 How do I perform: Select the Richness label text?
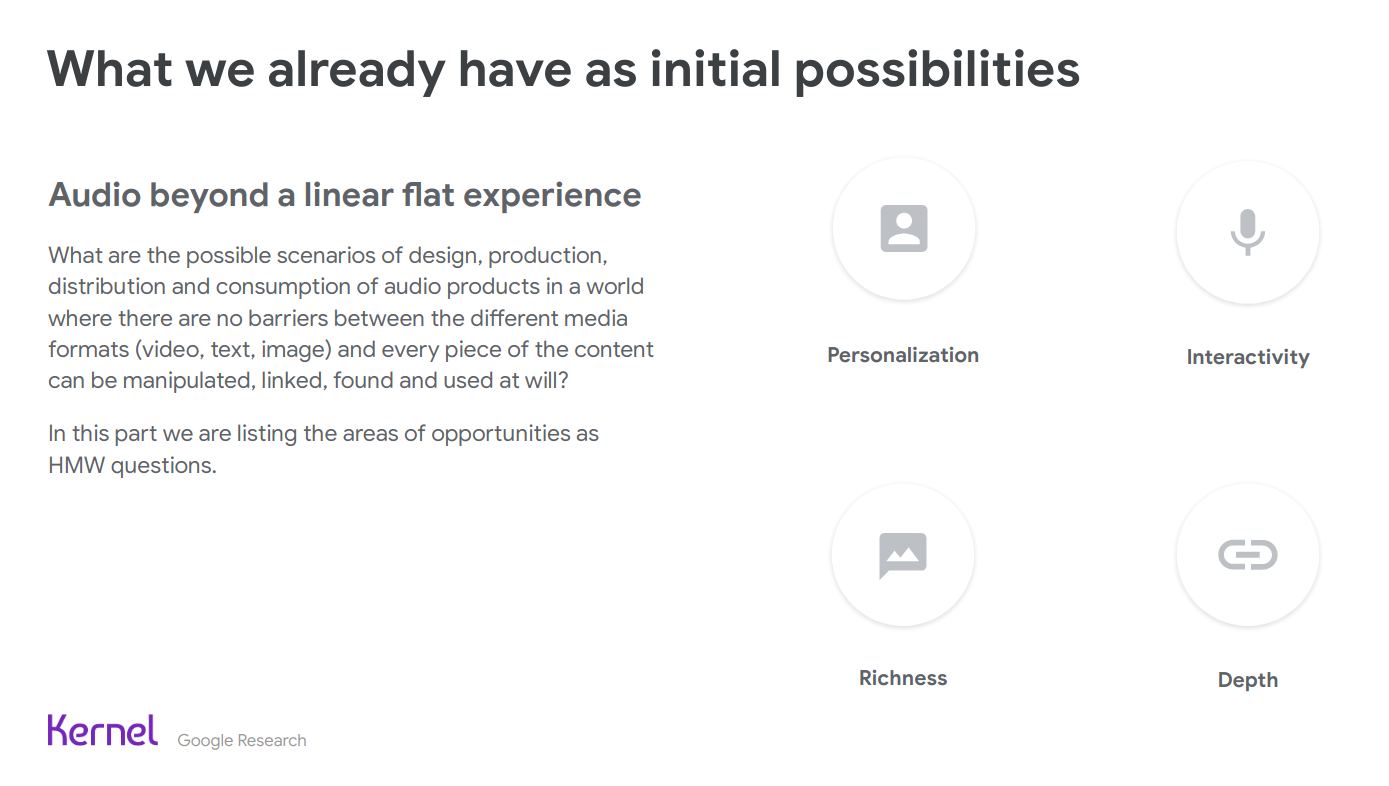903,678
